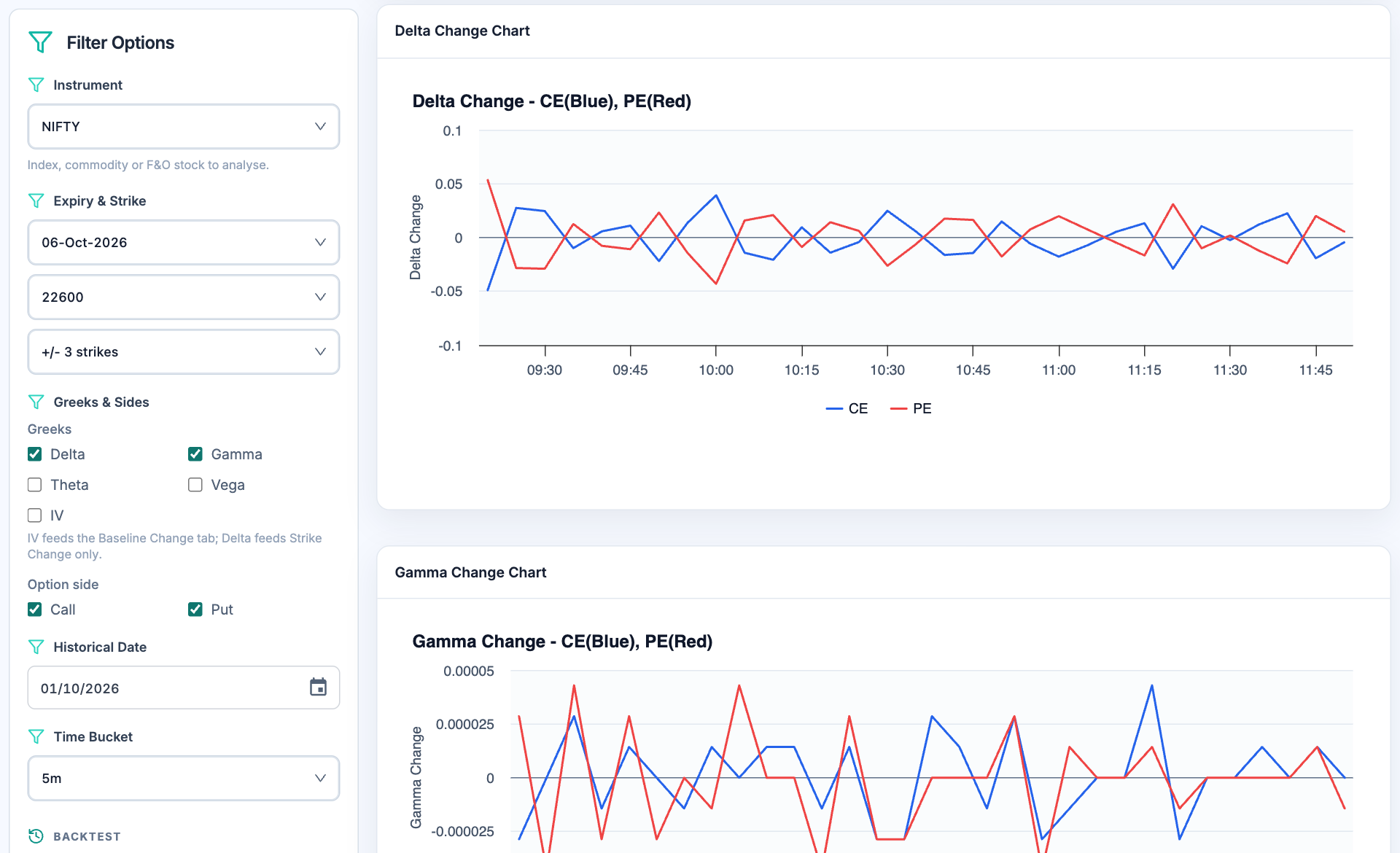The width and height of the screenshot is (1400, 853).
Task: Uncheck the Delta greek checkbox
Action: 34,454
